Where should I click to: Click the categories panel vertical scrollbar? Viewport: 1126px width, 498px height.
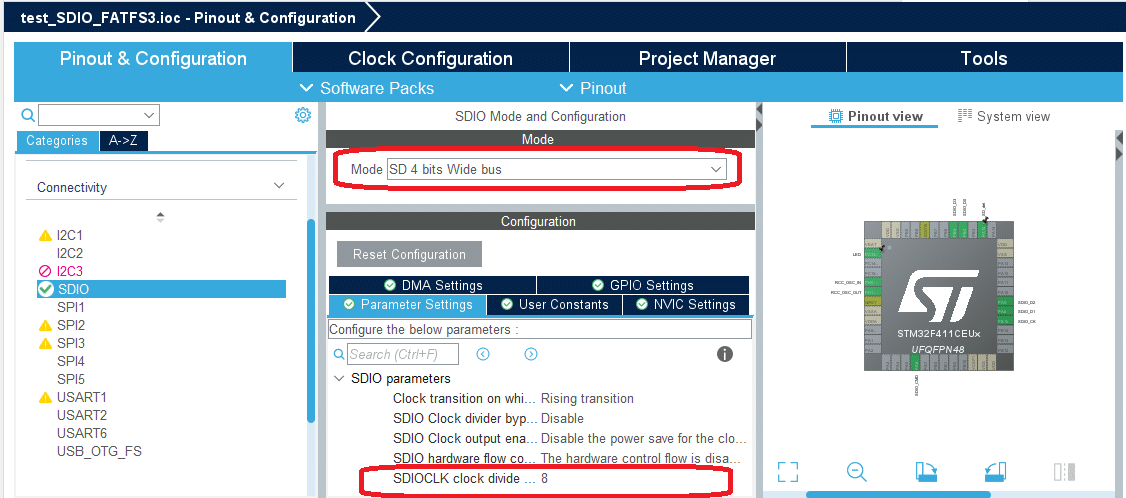pos(311,321)
